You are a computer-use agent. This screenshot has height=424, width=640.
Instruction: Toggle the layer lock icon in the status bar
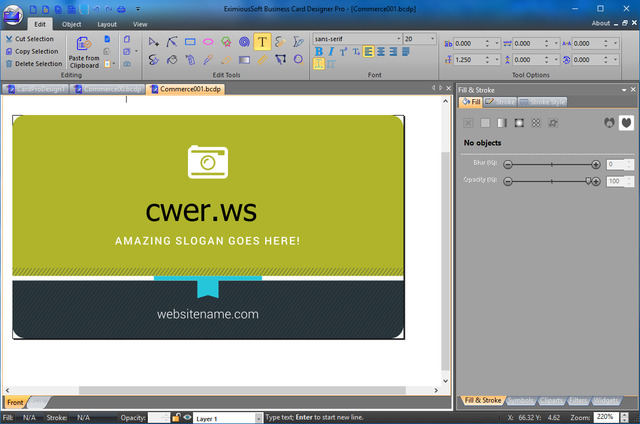pos(176,417)
